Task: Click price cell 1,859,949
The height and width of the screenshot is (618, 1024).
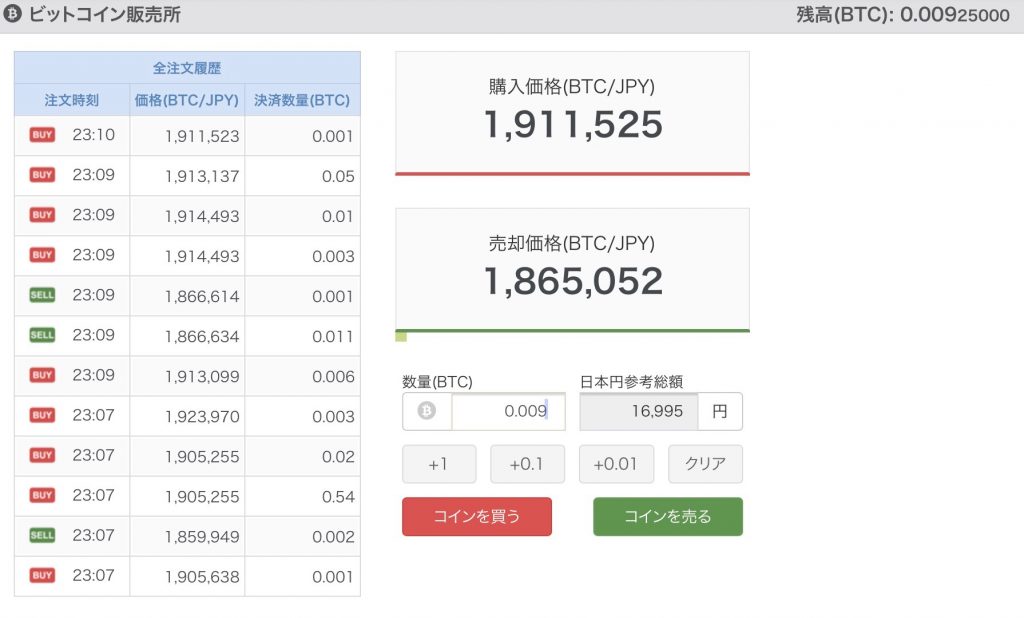Action: click(x=187, y=536)
